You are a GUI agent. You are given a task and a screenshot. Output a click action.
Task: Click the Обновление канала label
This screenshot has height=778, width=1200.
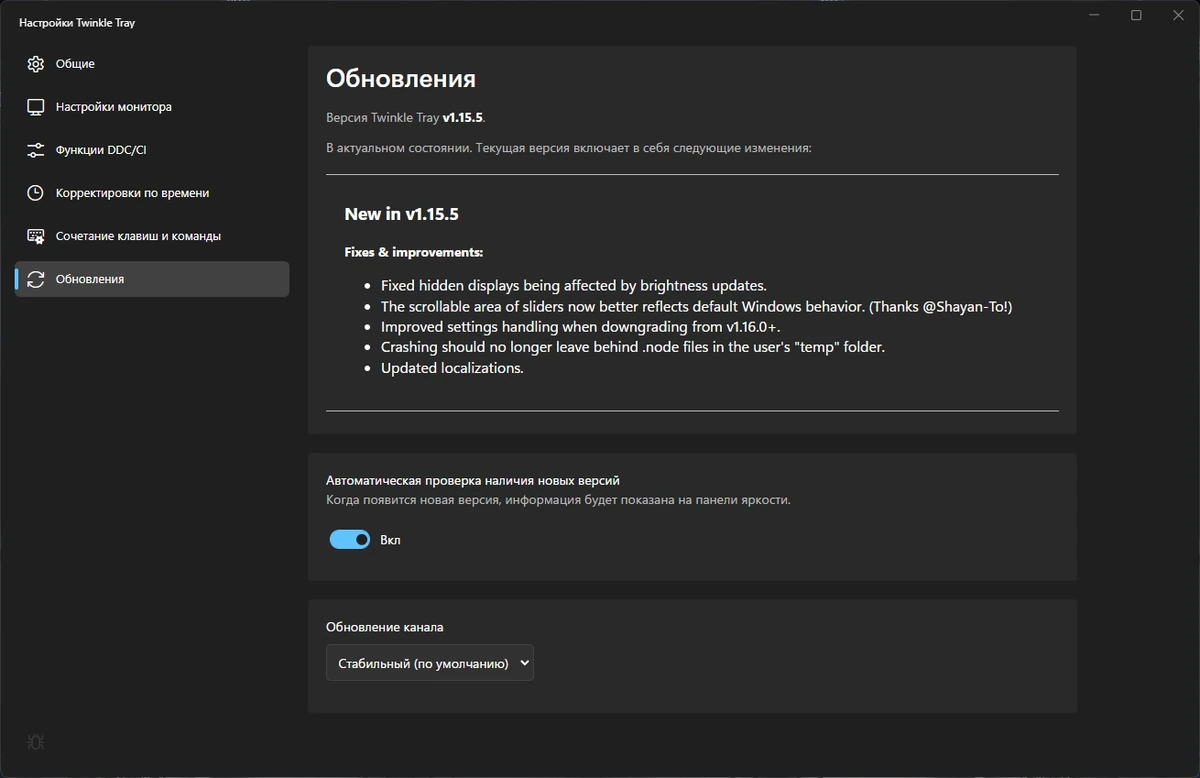(385, 627)
